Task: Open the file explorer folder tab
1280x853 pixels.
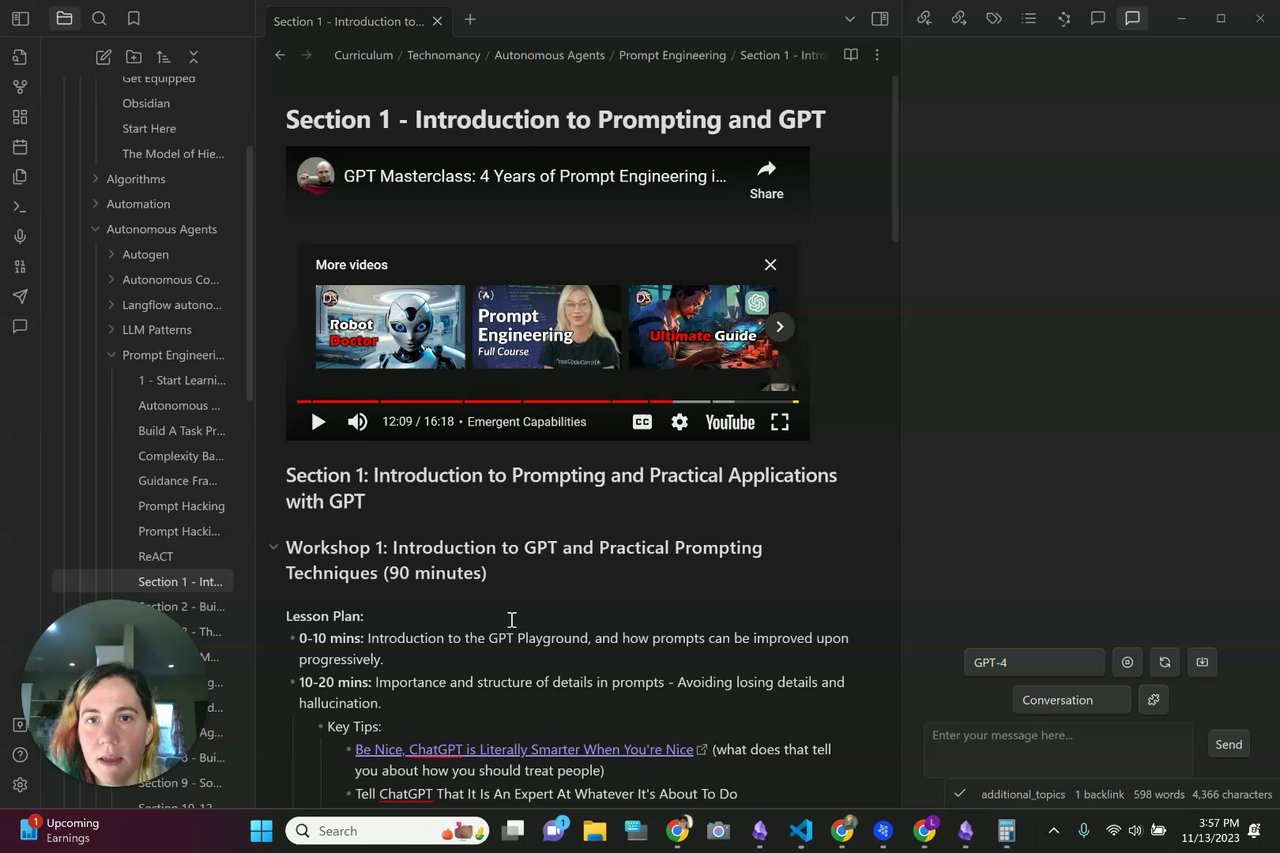Action: pos(64,18)
